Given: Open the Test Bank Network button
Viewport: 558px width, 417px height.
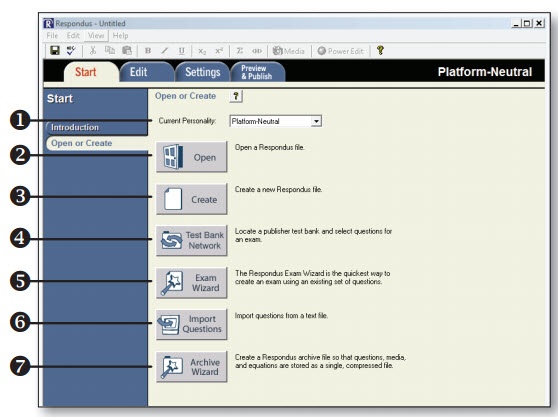Looking at the screenshot, I should click(191, 241).
